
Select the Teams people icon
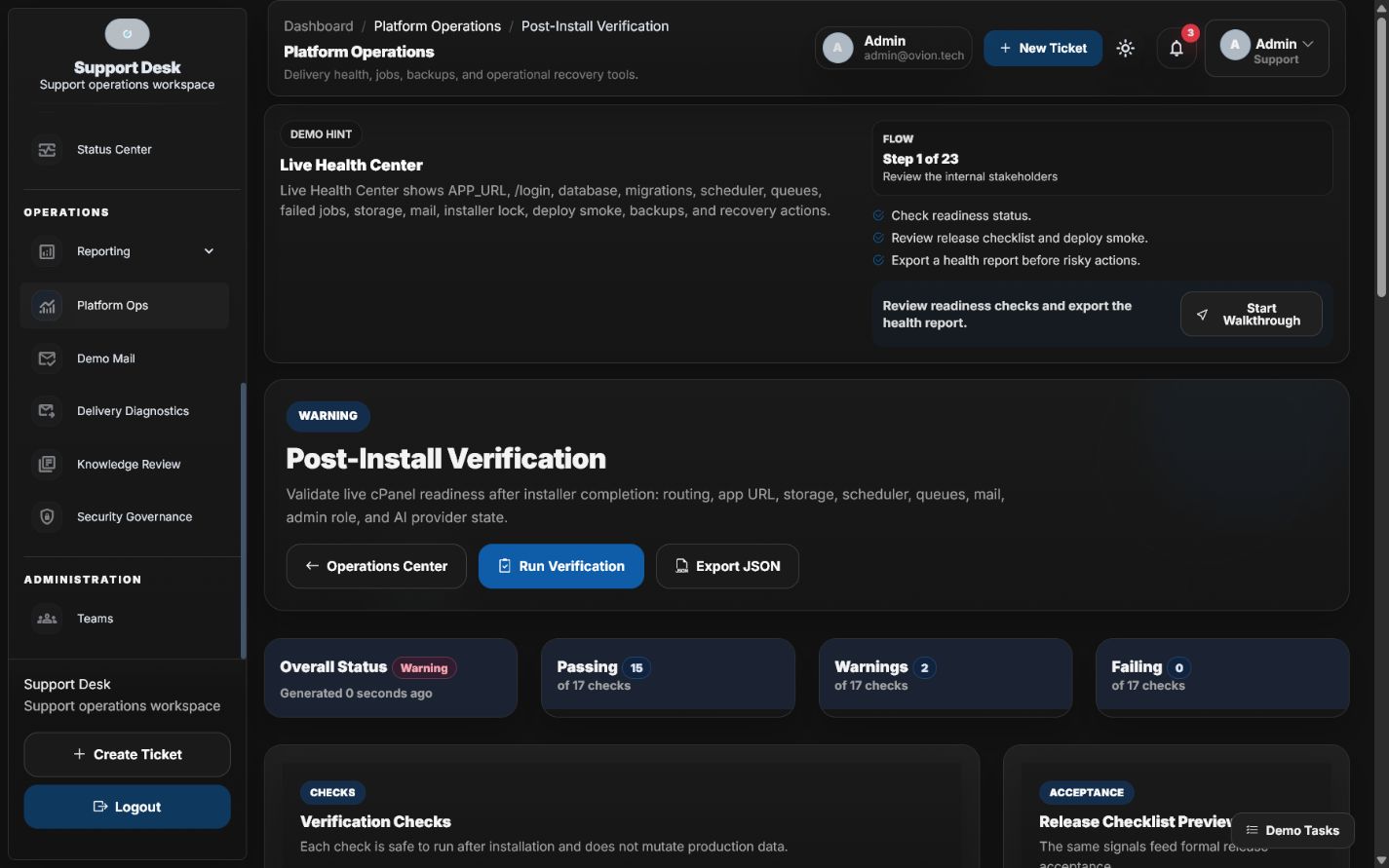pos(47,619)
